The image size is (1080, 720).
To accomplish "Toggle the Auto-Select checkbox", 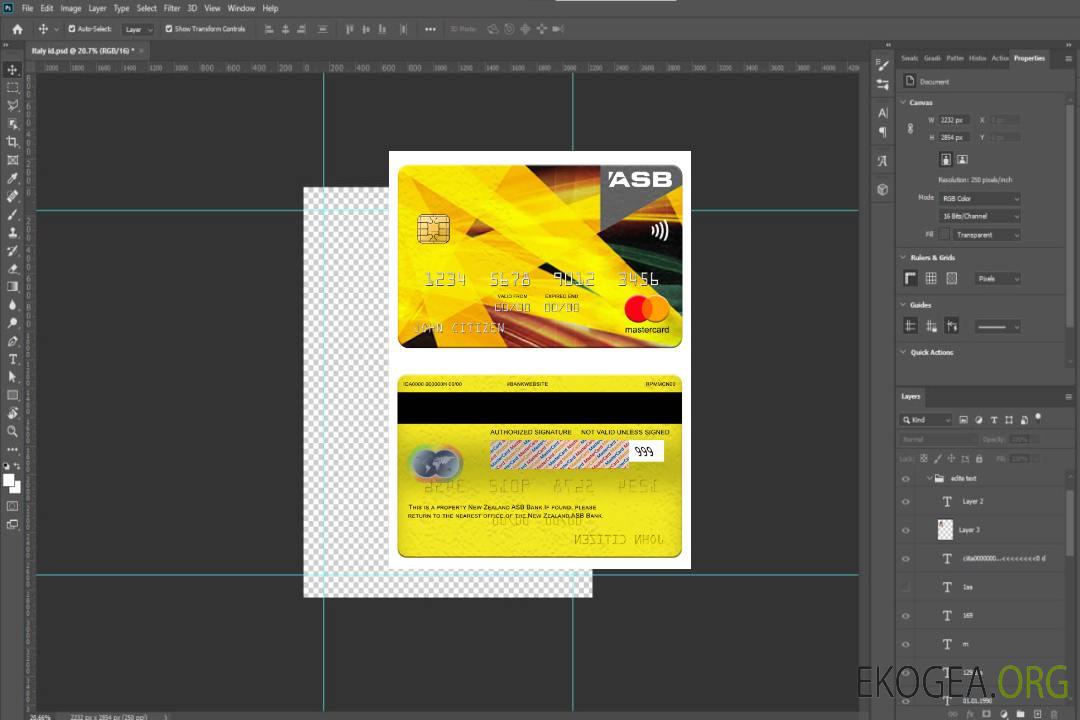I will 72,29.
